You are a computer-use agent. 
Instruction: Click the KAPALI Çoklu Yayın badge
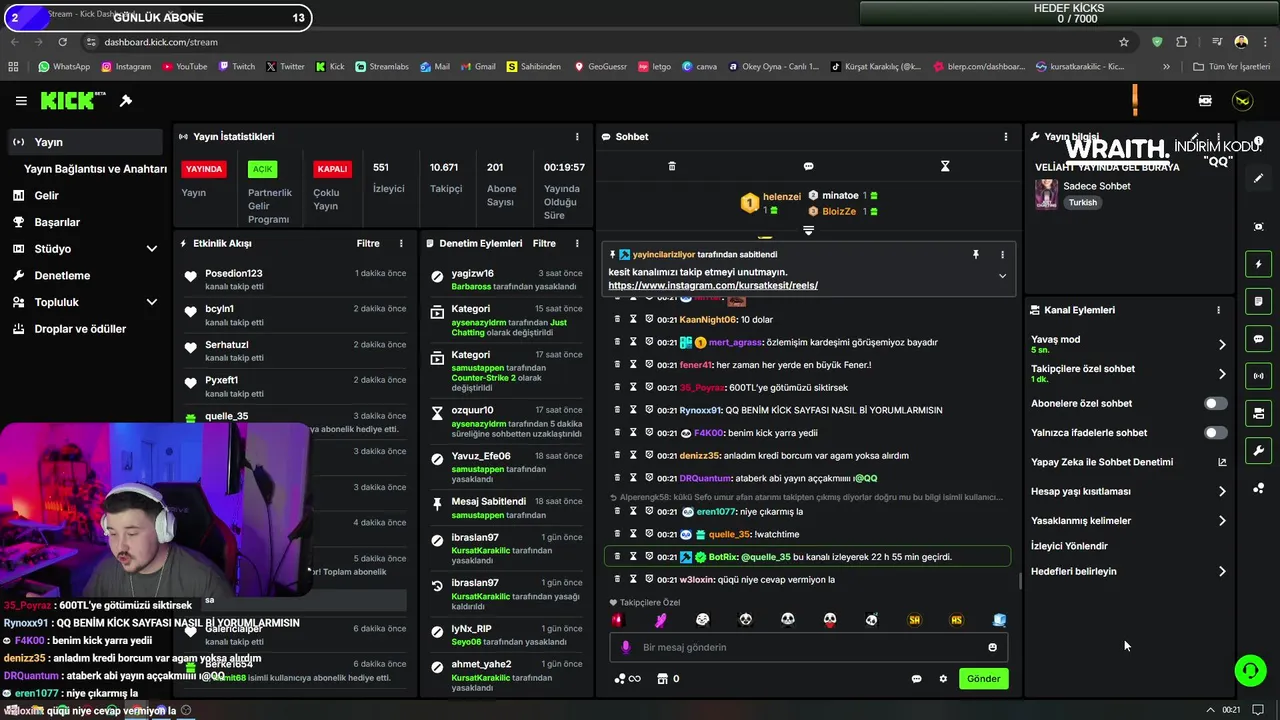pos(332,169)
